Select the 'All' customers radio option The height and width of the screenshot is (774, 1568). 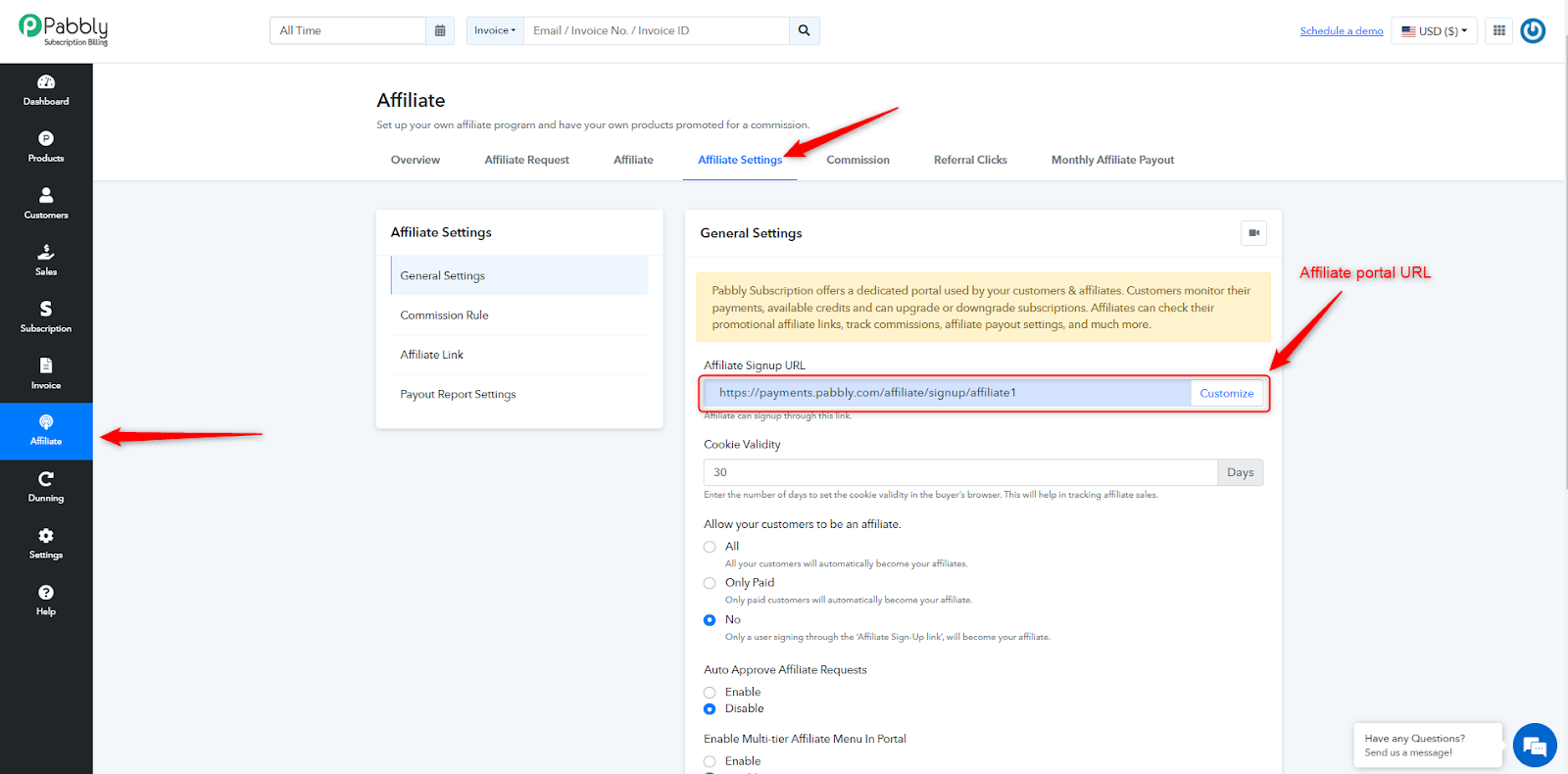pyautogui.click(x=710, y=547)
